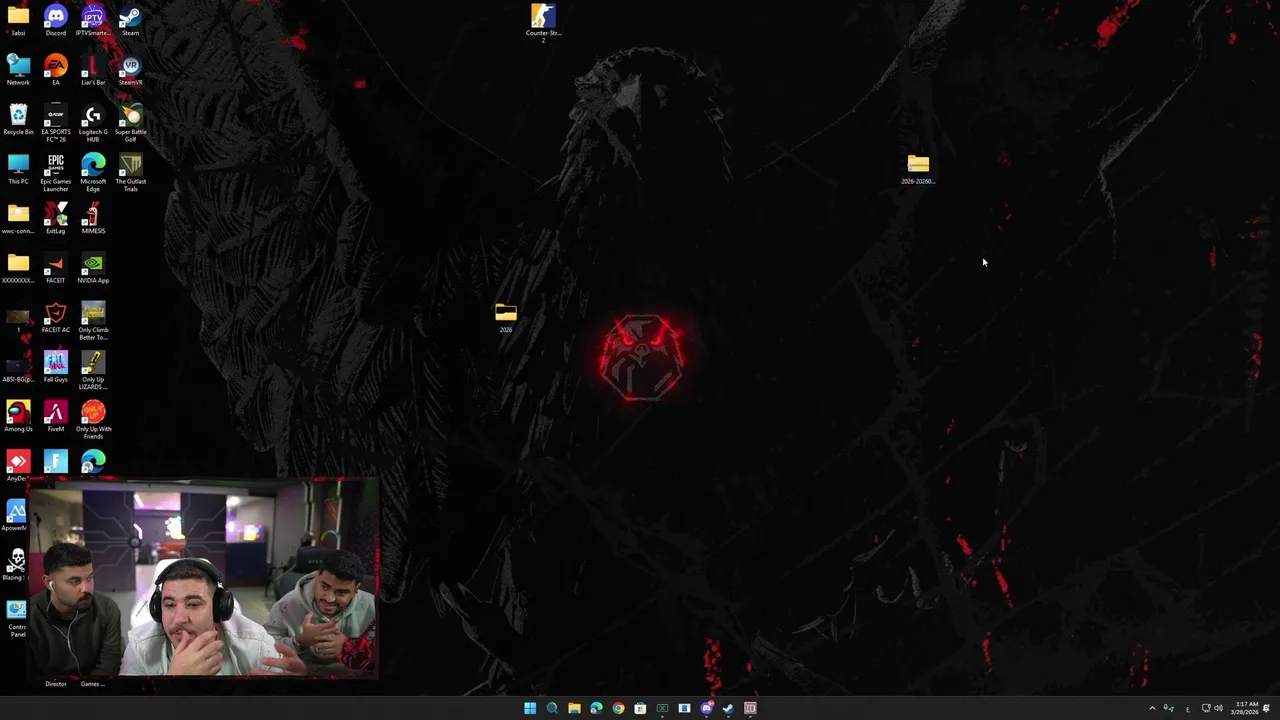The height and width of the screenshot is (720, 1280).
Task: Open the Recycle Bin
Action: tap(18, 119)
